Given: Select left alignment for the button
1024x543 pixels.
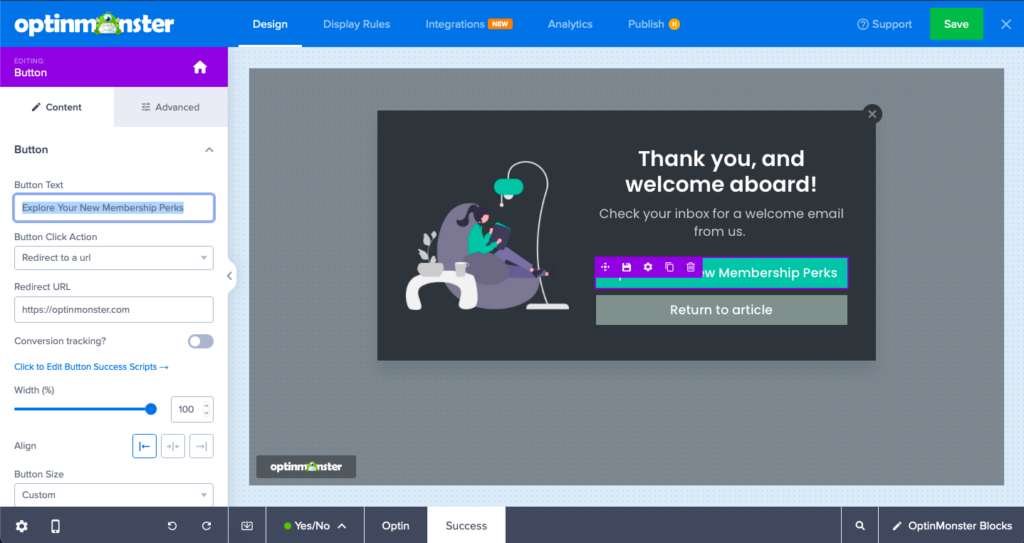Looking at the screenshot, I should tap(144, 446).
